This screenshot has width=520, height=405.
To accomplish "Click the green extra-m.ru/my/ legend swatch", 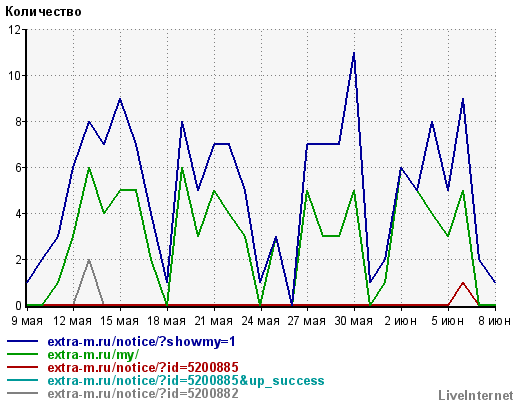I will (22, 354).
